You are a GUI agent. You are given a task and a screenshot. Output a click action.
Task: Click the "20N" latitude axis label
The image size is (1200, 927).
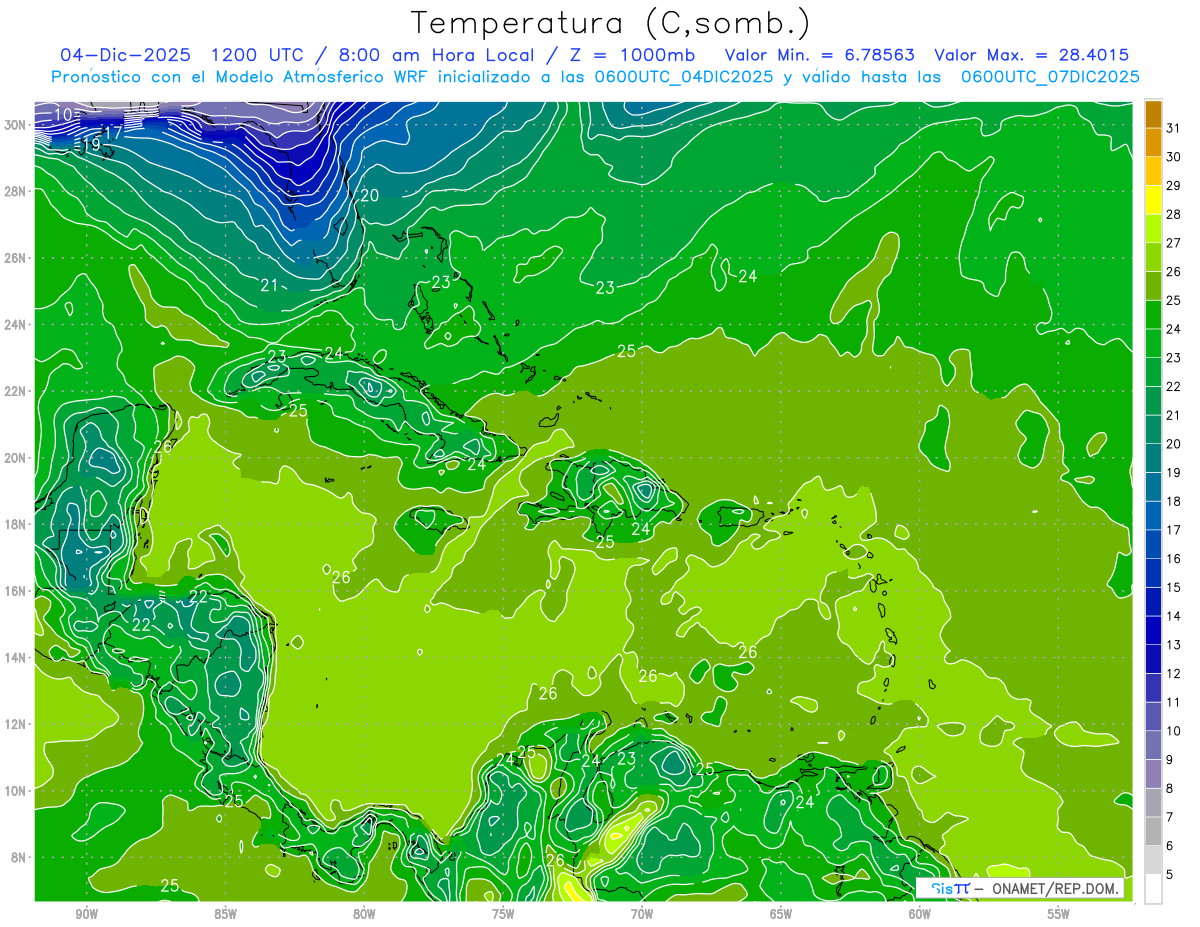click(16, 458)
